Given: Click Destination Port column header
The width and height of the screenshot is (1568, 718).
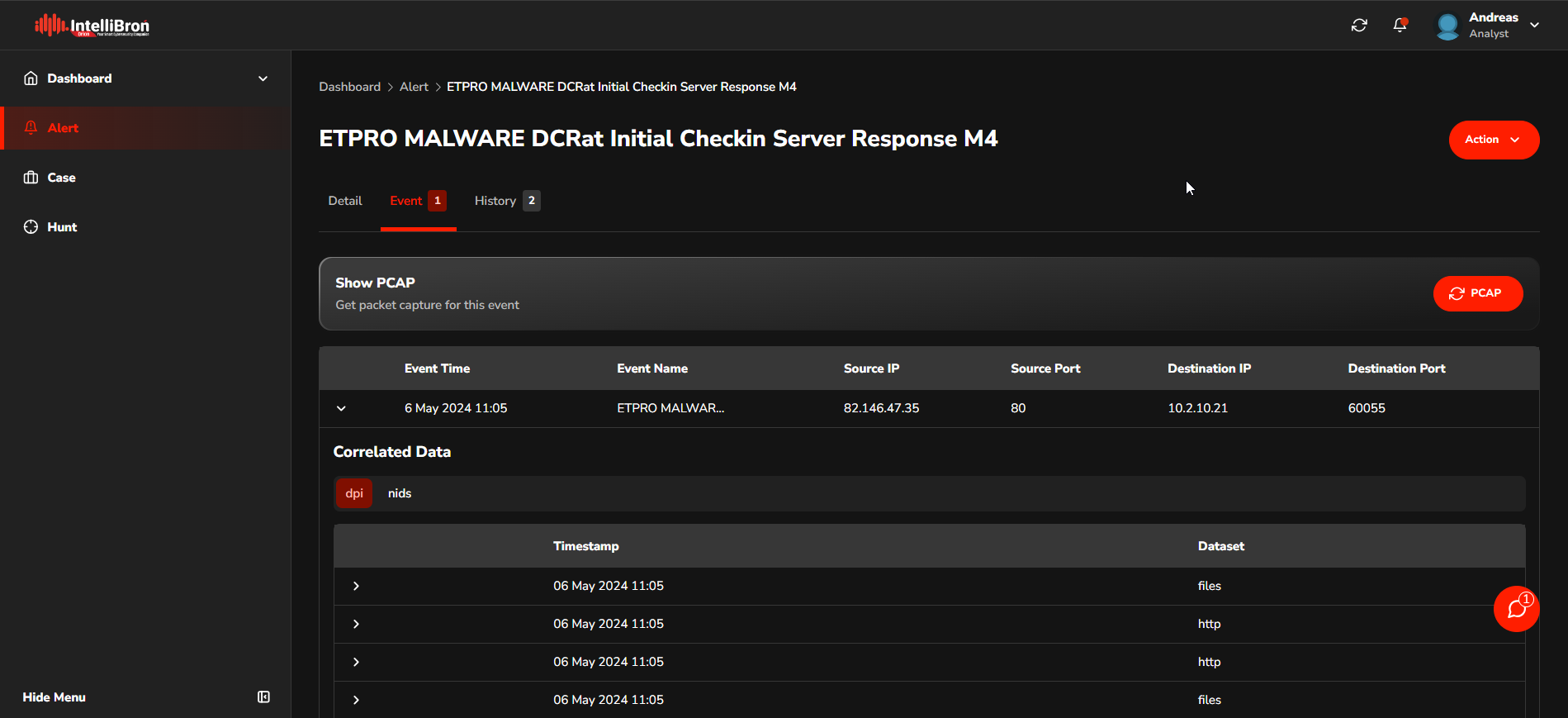Looking at the screenshot, I should click(x=1396, y=369).
